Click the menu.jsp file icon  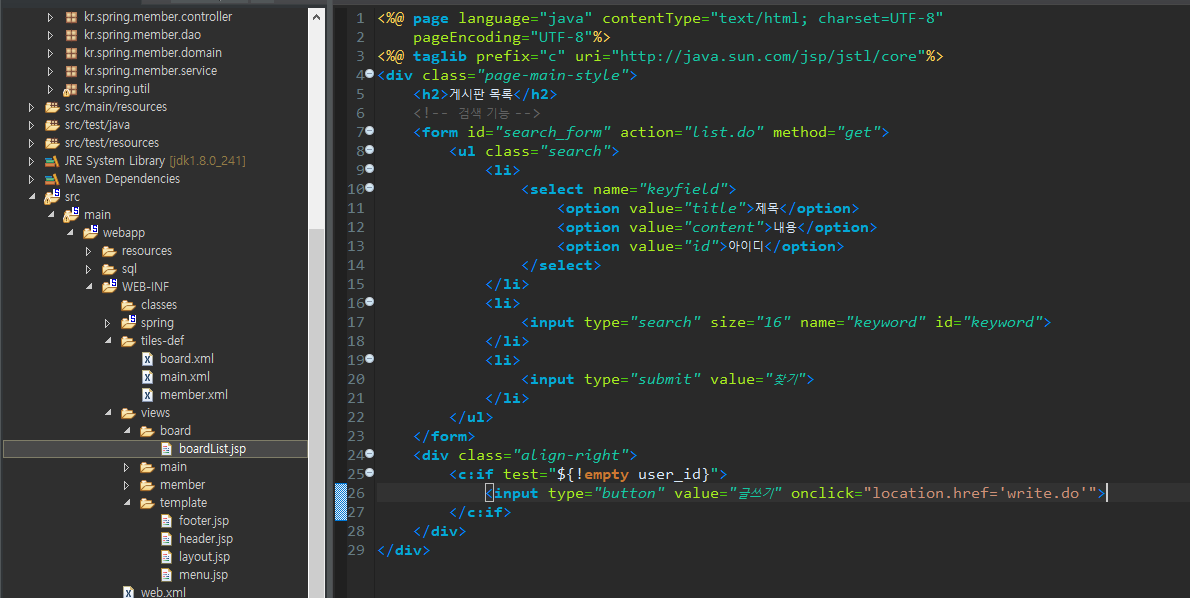[167, 575]
